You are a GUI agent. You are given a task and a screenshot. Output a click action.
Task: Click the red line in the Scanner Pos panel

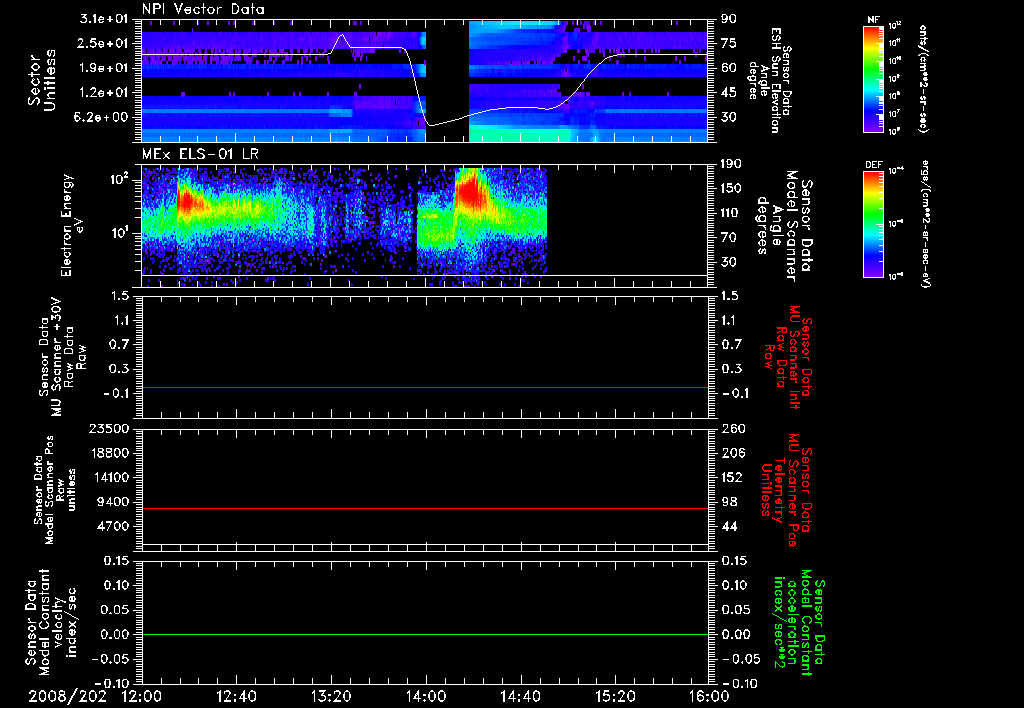coord(425,508)
